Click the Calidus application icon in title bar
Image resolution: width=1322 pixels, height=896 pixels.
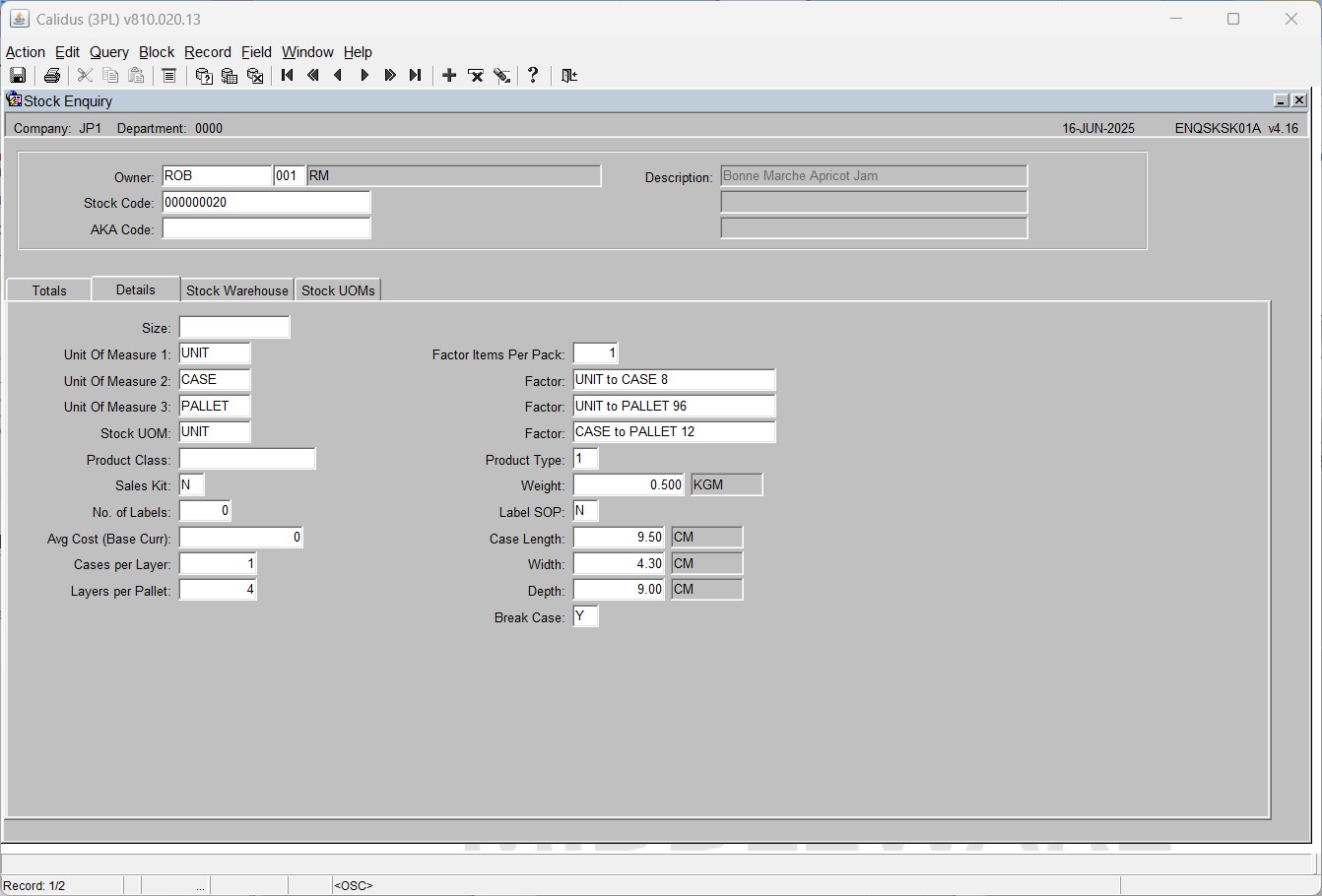pos(19,19)
